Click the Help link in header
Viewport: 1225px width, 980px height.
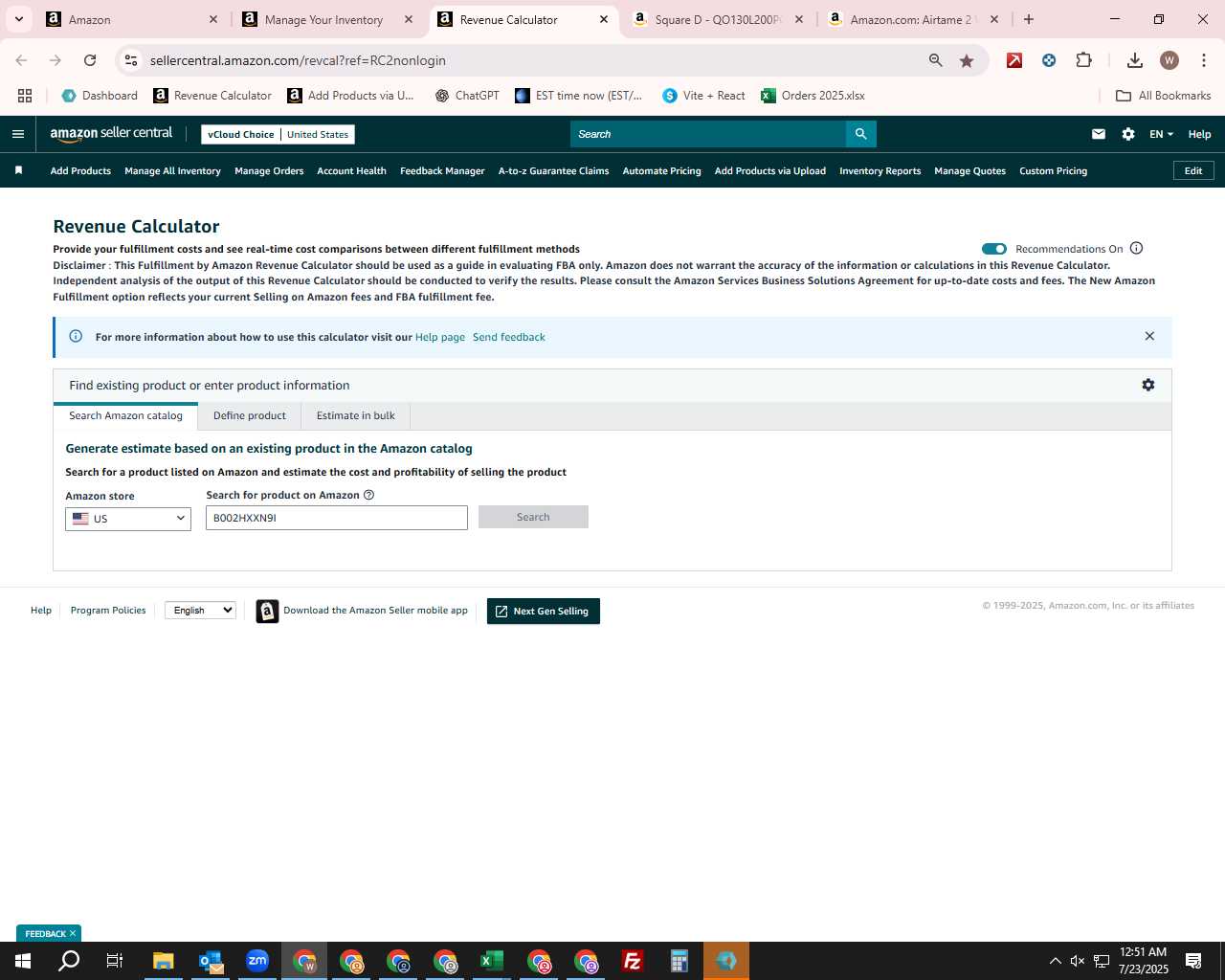pyautogui.click(x=1199, y=134)
